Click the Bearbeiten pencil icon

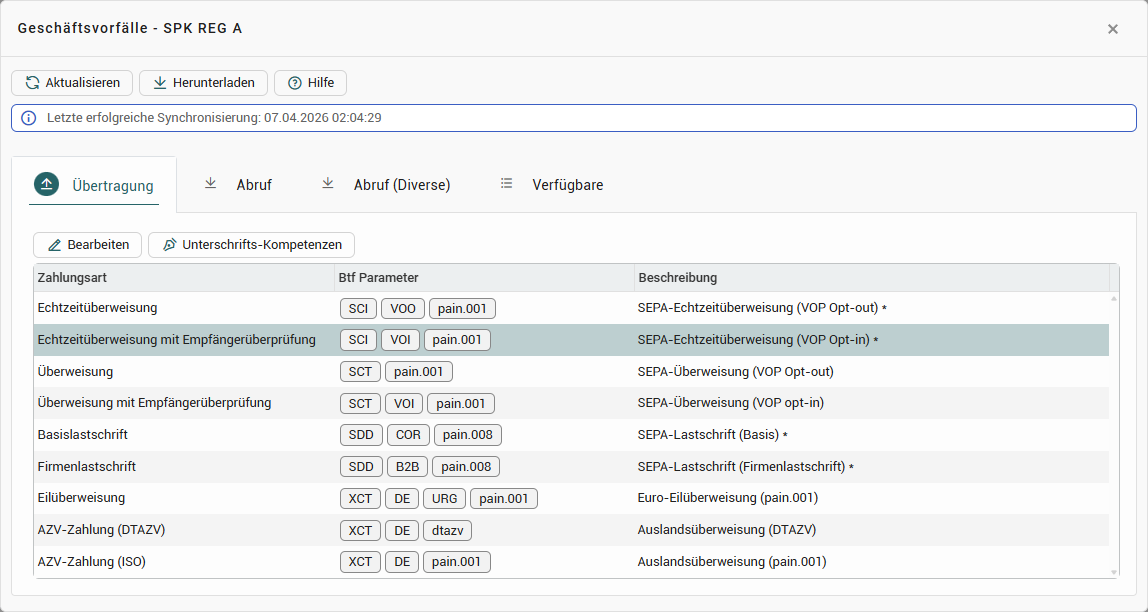[x=55, y=245]
